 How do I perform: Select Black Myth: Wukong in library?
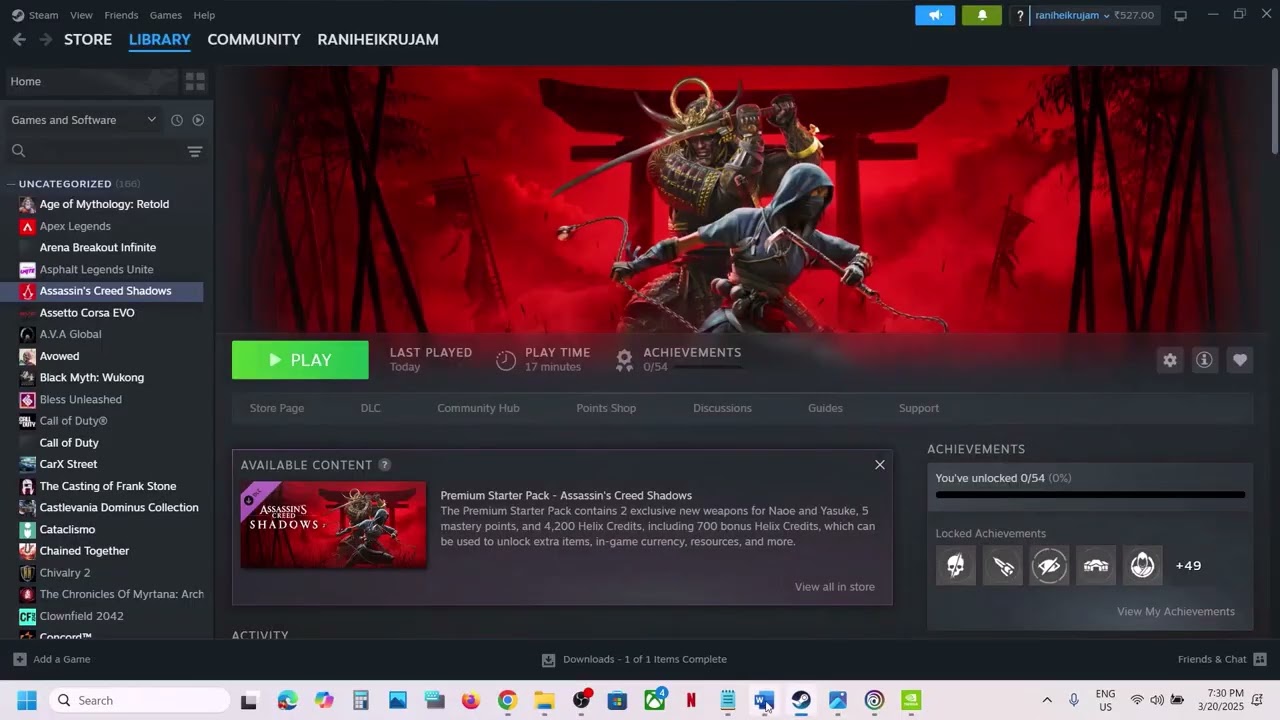92,377
